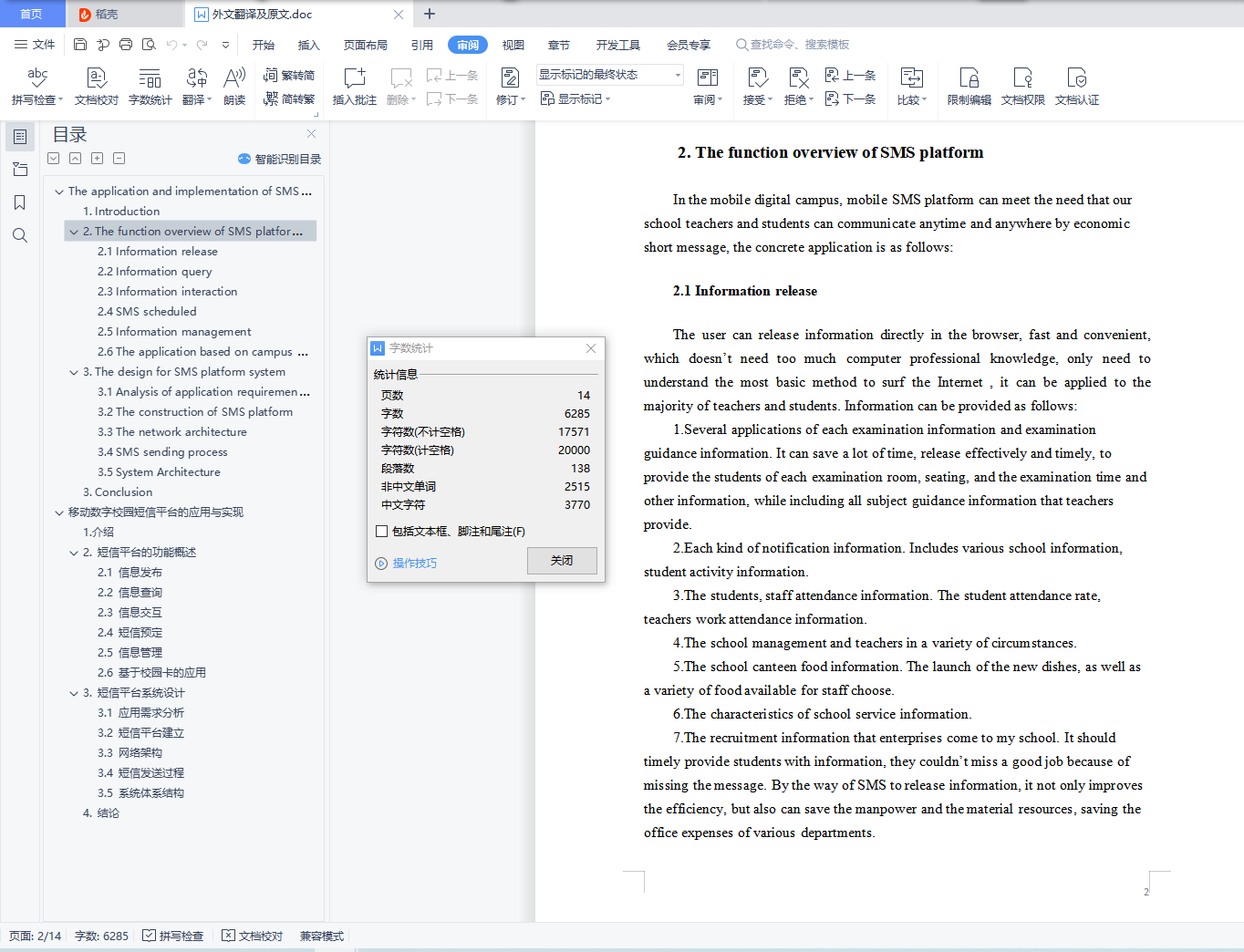Reject the change (拒绝)
The image size is (1244, 952).
tap(798, 87)
